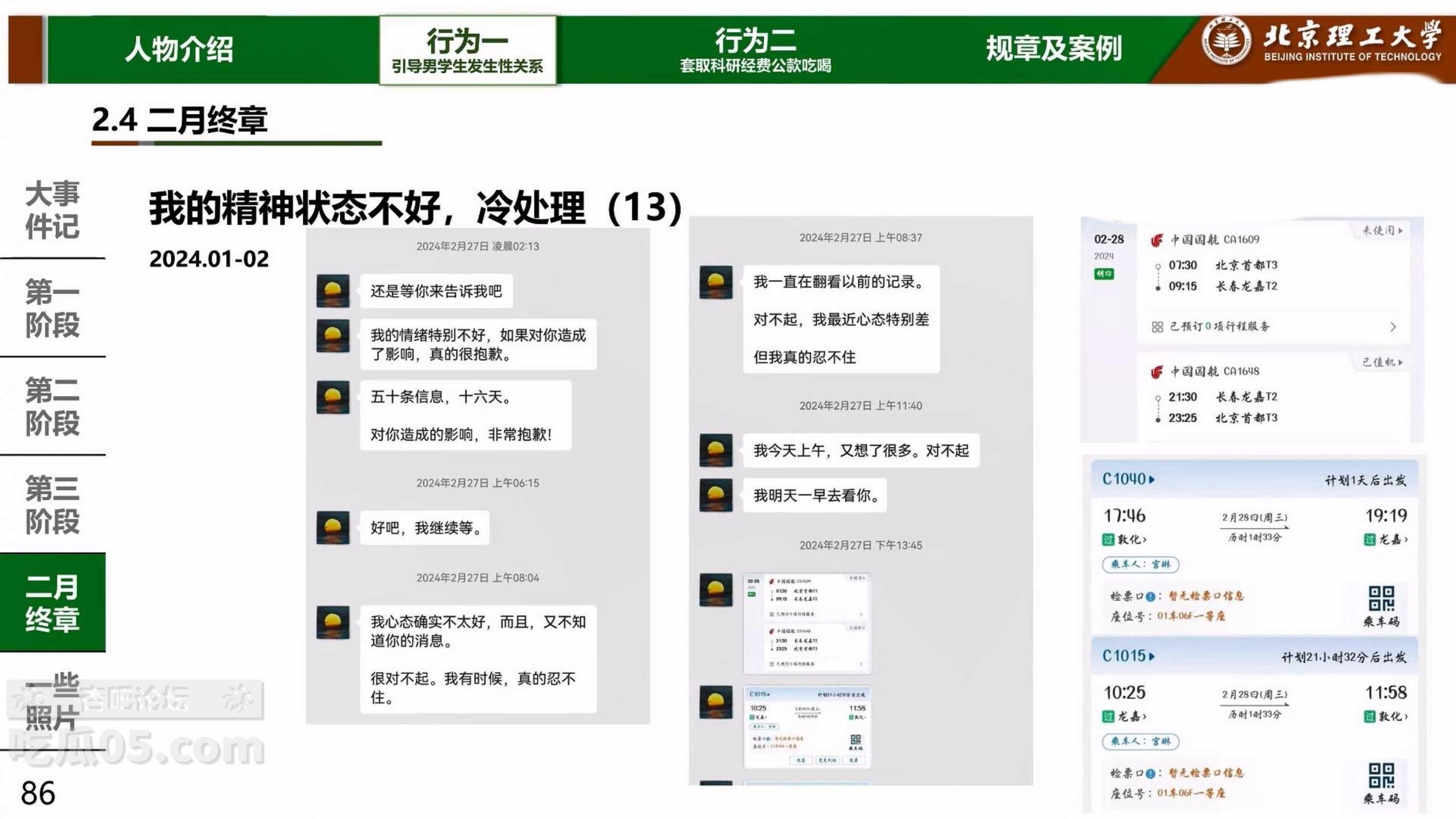
Task: Open the 已值机 status arrow on CA1648
Action: point(1400,362)
